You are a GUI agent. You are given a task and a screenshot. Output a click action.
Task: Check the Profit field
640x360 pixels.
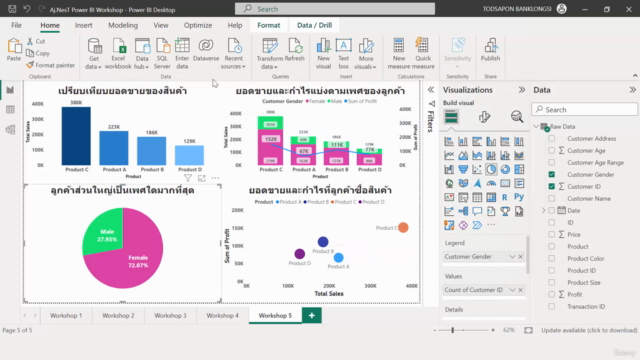point(551,294)
